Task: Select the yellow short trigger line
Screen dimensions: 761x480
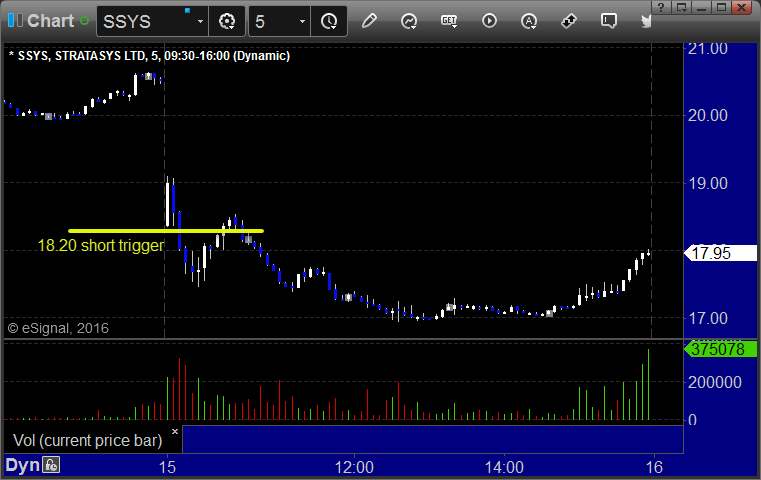Action: pos(166,231)
